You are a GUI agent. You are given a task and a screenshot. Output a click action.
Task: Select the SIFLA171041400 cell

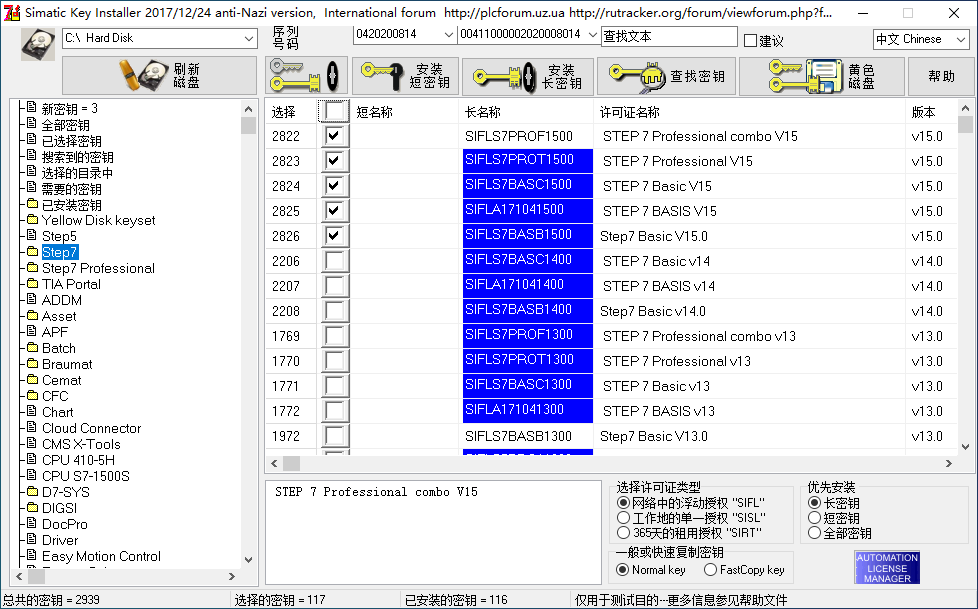(528, 286)
